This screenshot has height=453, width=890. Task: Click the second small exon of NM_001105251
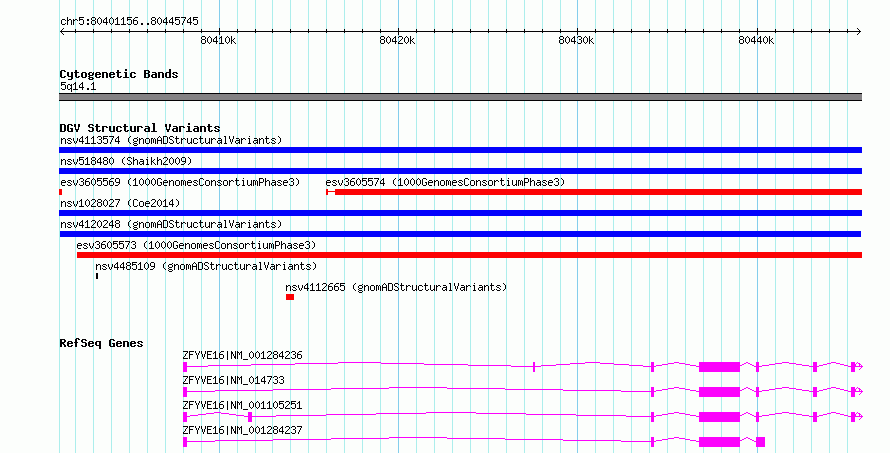(x=250, y=417)
